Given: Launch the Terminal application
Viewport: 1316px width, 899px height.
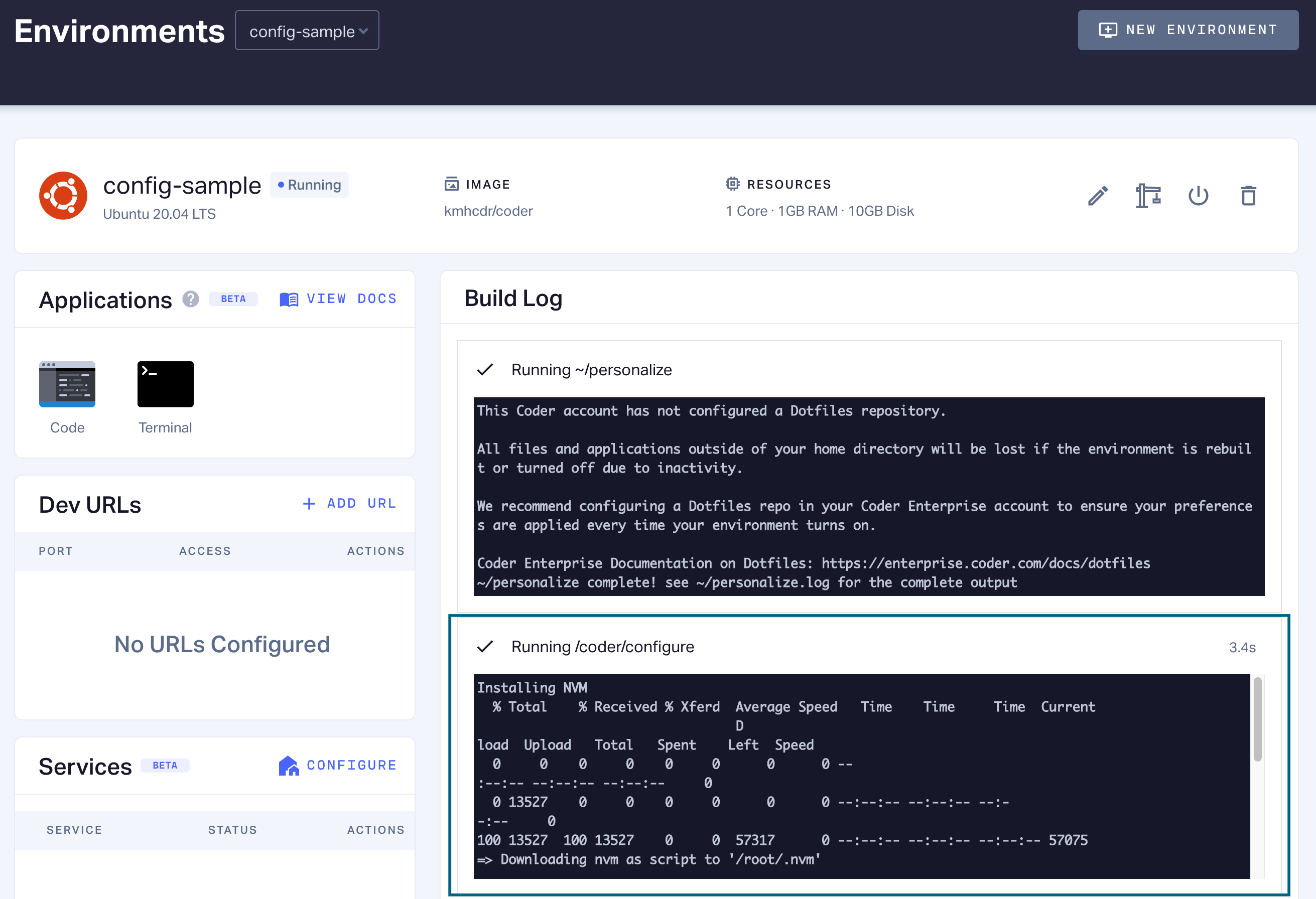Looking at the screenshot, I should coord(165,384).
